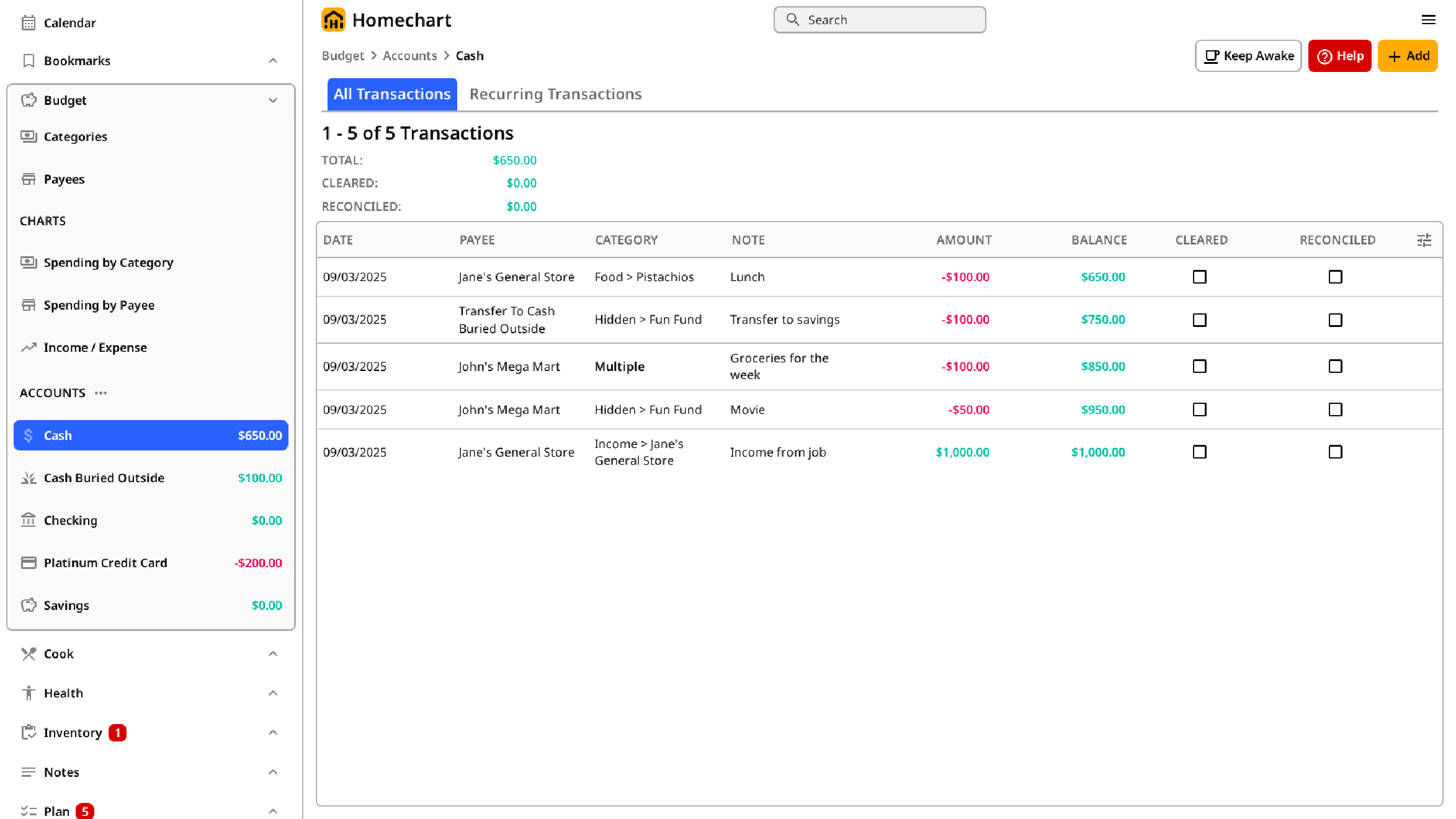This screenshot has width=1456, height=819.
Task: Click the Savings piggy bank icon
Action: pos(29,605)
